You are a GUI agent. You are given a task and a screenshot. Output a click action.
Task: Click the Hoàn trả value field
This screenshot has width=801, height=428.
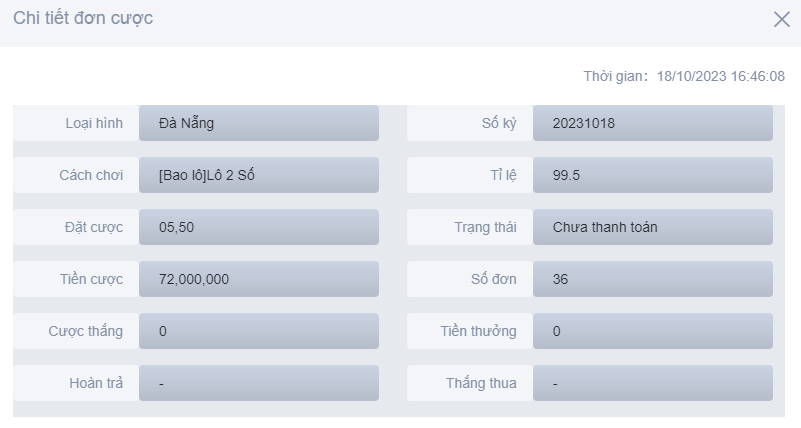click(259, 383)
